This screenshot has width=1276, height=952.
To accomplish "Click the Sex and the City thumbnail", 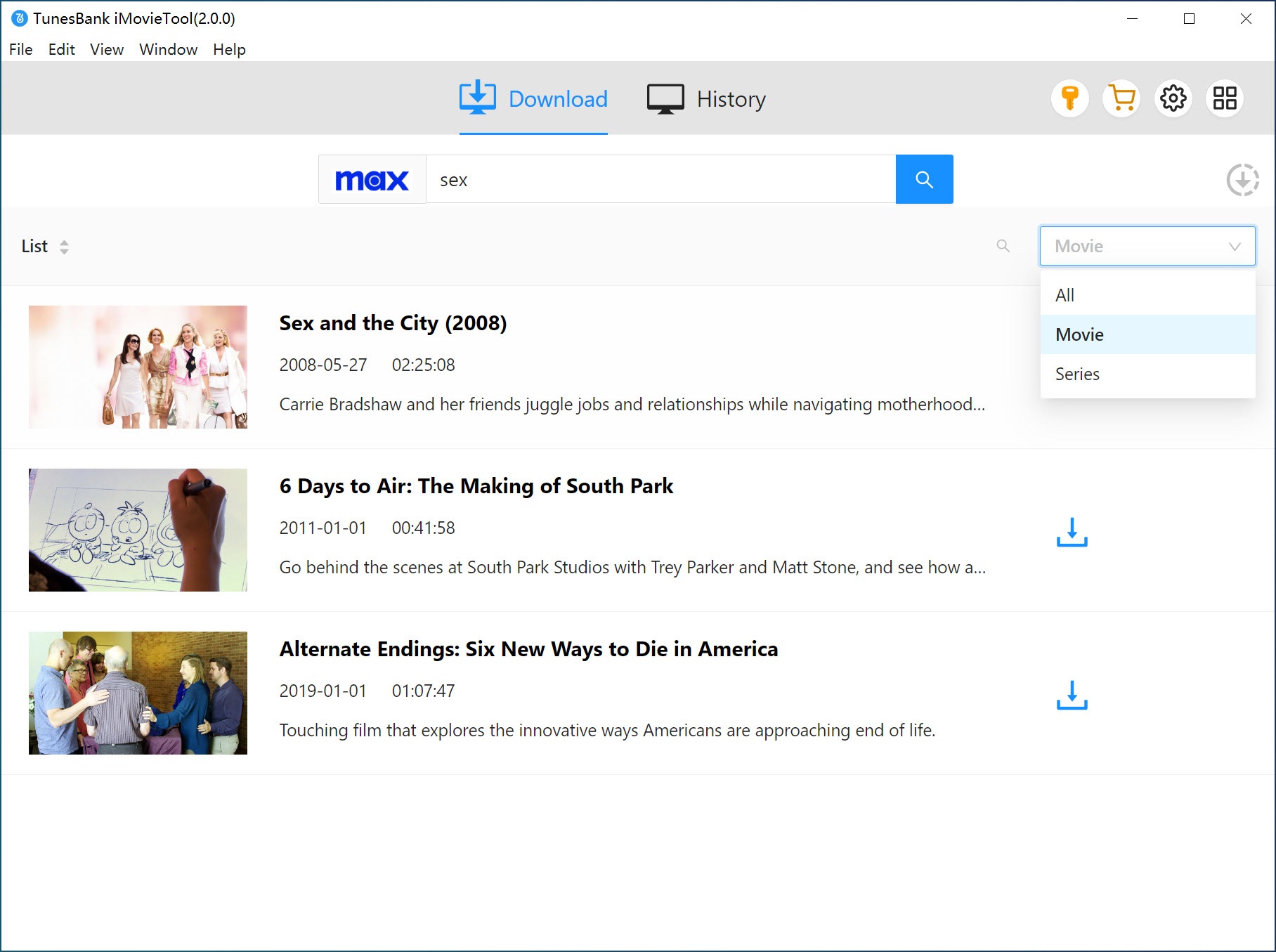I will click(138, 367).
